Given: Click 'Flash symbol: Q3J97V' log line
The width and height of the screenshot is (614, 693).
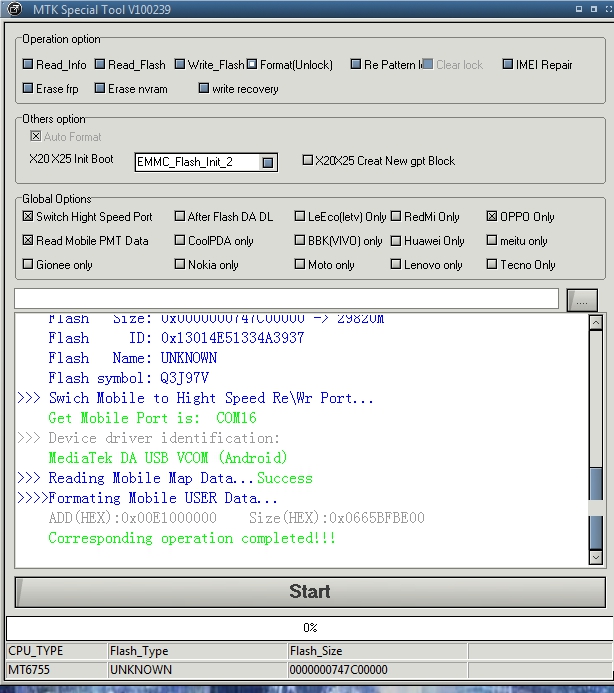Looking at the screenshot, I should (x=128, y=378).
